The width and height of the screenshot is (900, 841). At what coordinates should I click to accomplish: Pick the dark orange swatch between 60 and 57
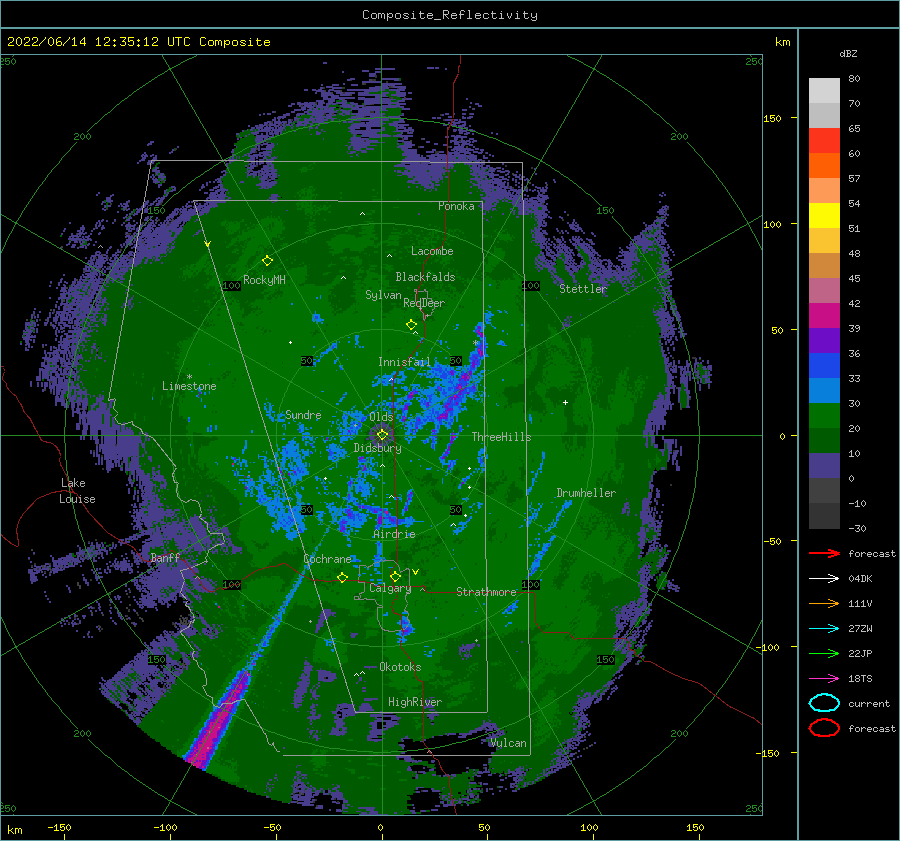coord(824,165)
